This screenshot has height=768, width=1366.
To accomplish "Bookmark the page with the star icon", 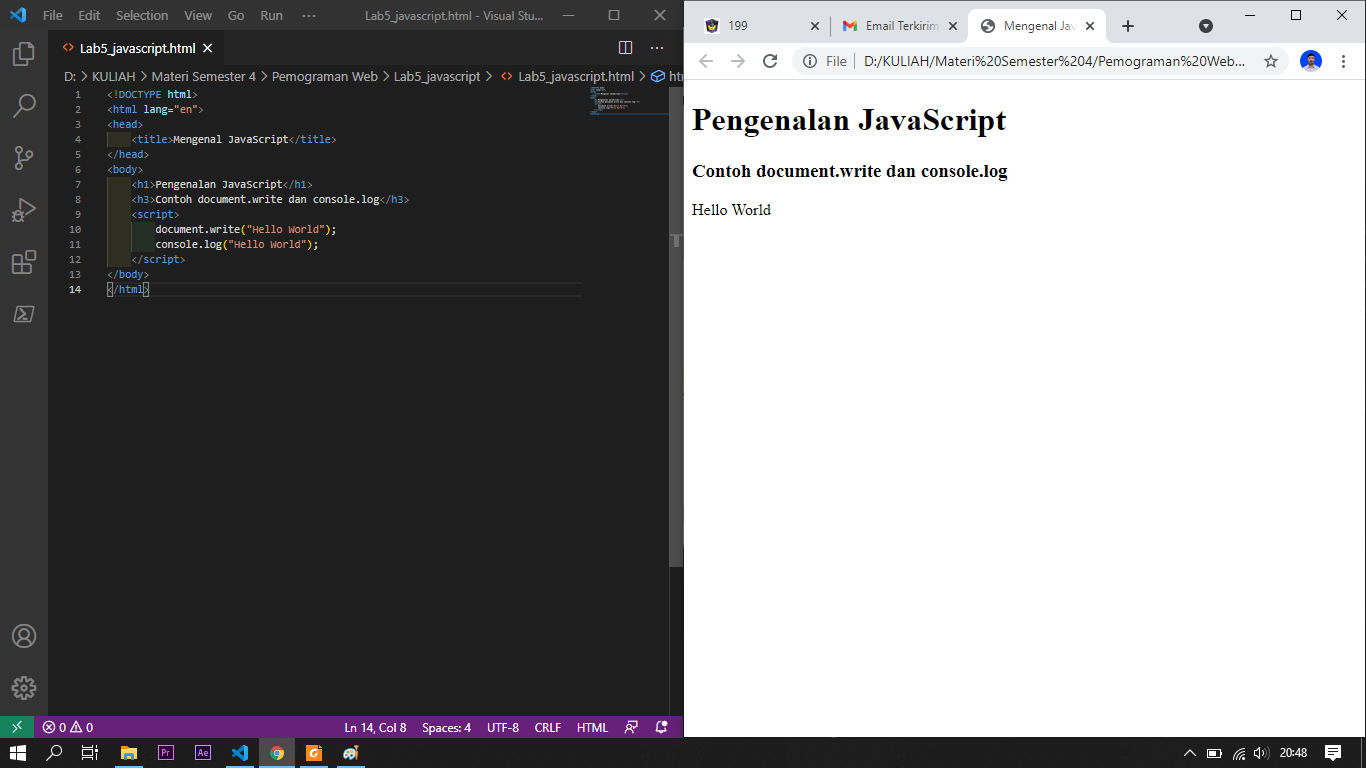I will point(1270,61).
